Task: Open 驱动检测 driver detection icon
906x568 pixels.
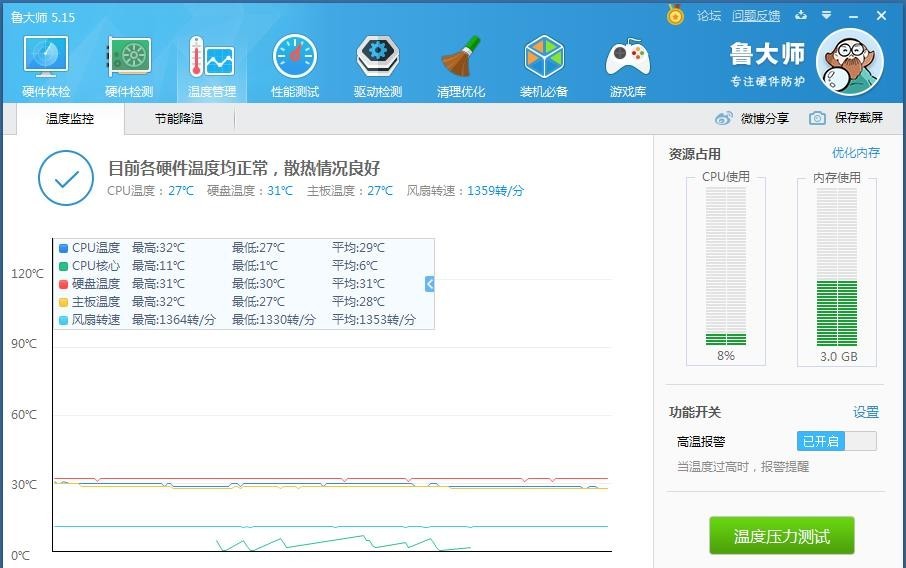Action: coord(378,57)
